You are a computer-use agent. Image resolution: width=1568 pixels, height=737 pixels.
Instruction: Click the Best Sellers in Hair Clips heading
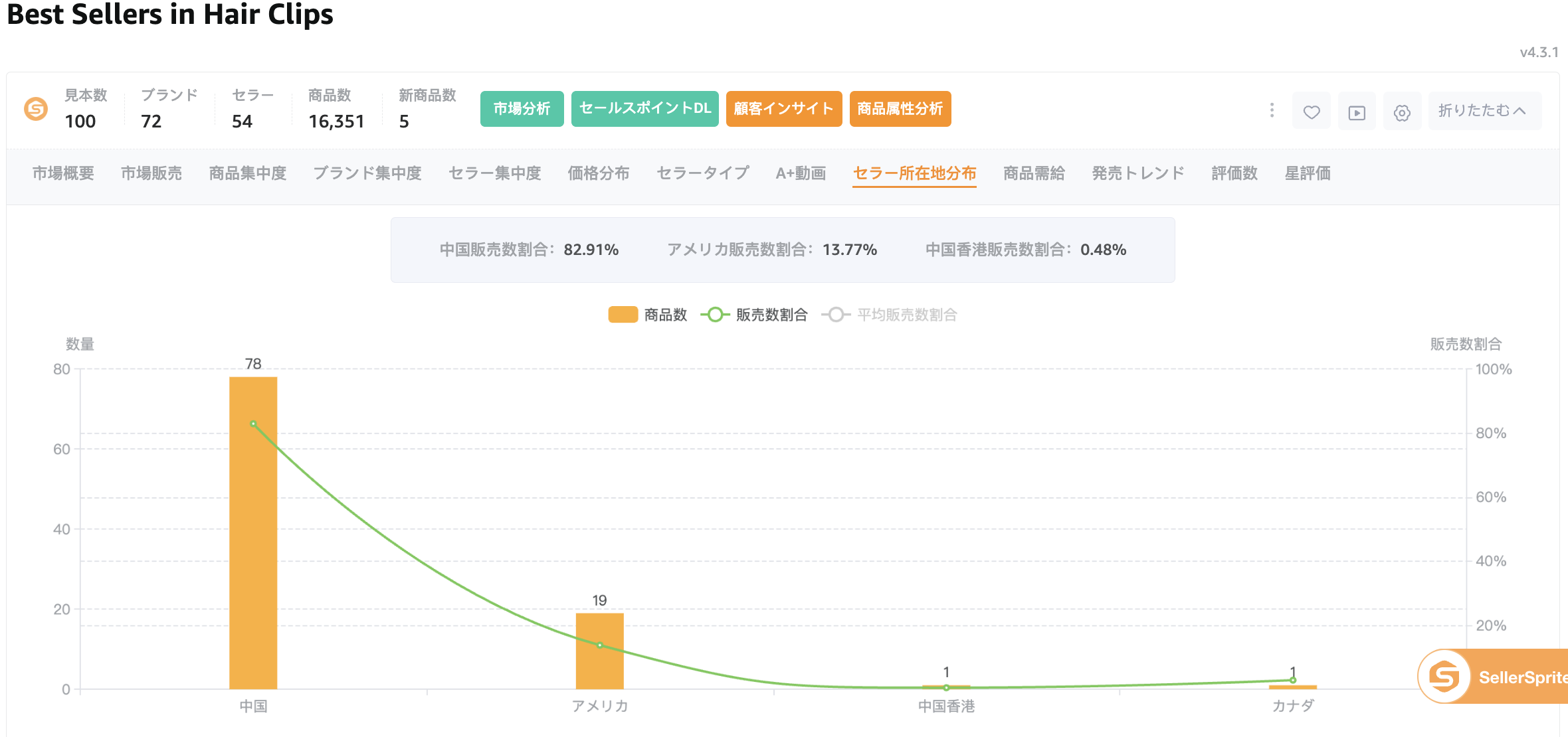coord(170,15)
